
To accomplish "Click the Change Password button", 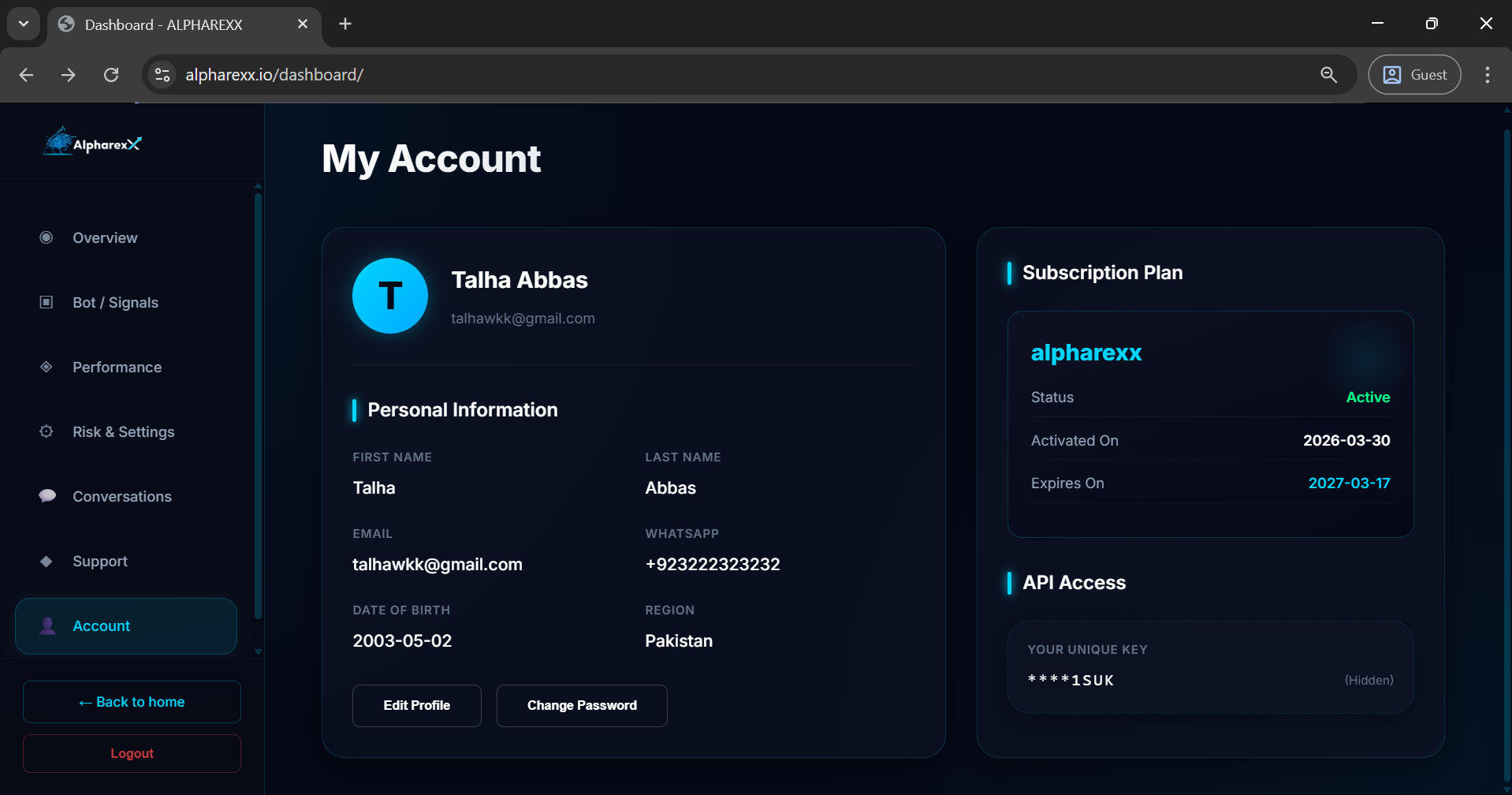I will pyautogui.click(x=582, y=705).
